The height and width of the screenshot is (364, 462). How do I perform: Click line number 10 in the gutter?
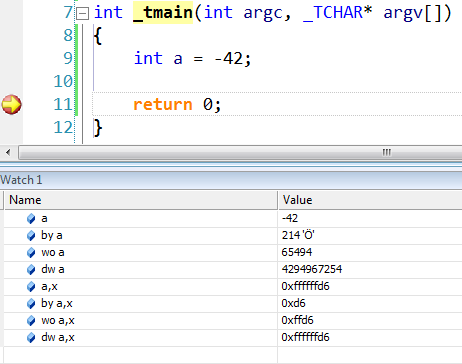(x=63, y=81)
